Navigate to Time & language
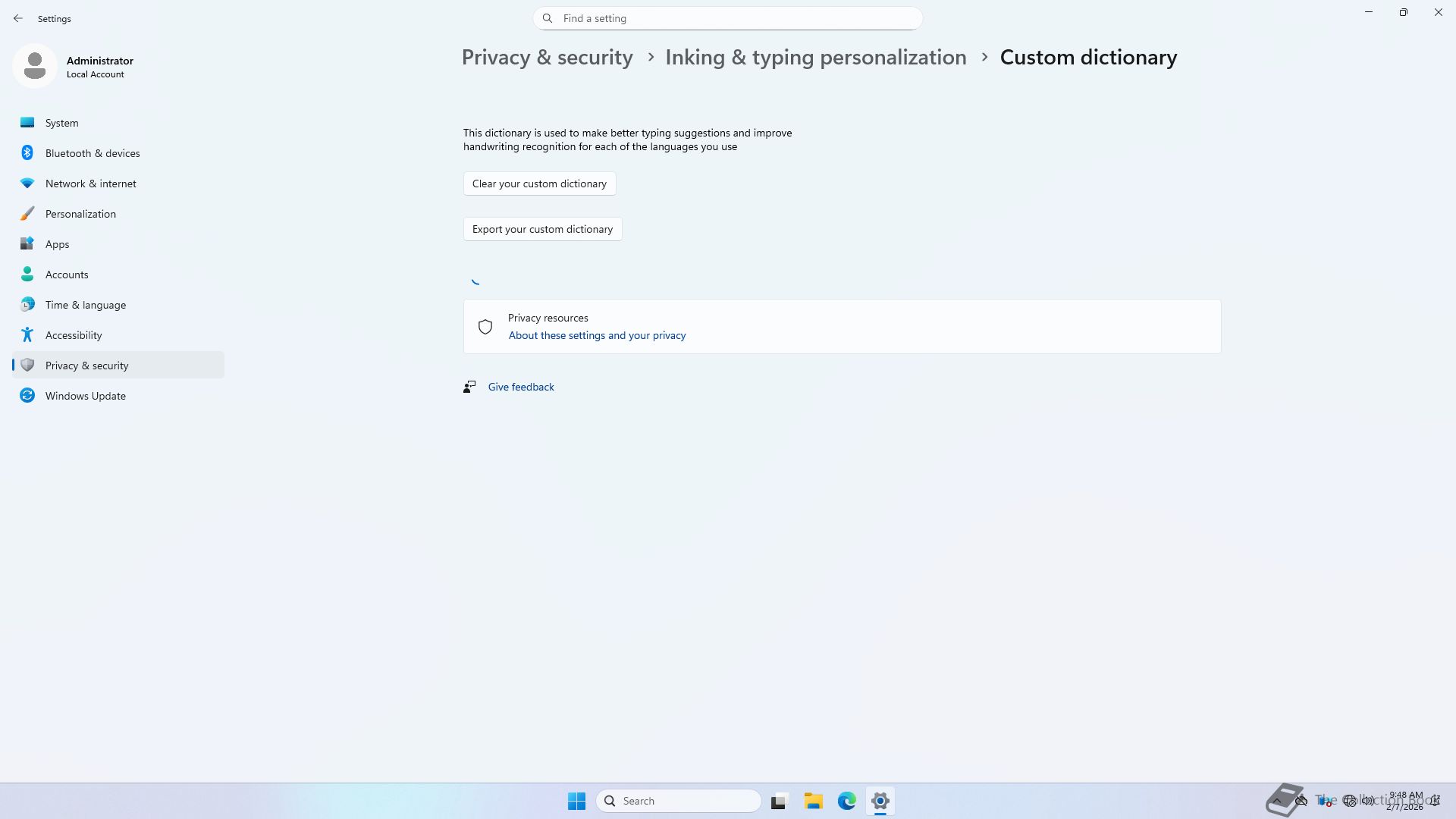 (x=85, y=305)
